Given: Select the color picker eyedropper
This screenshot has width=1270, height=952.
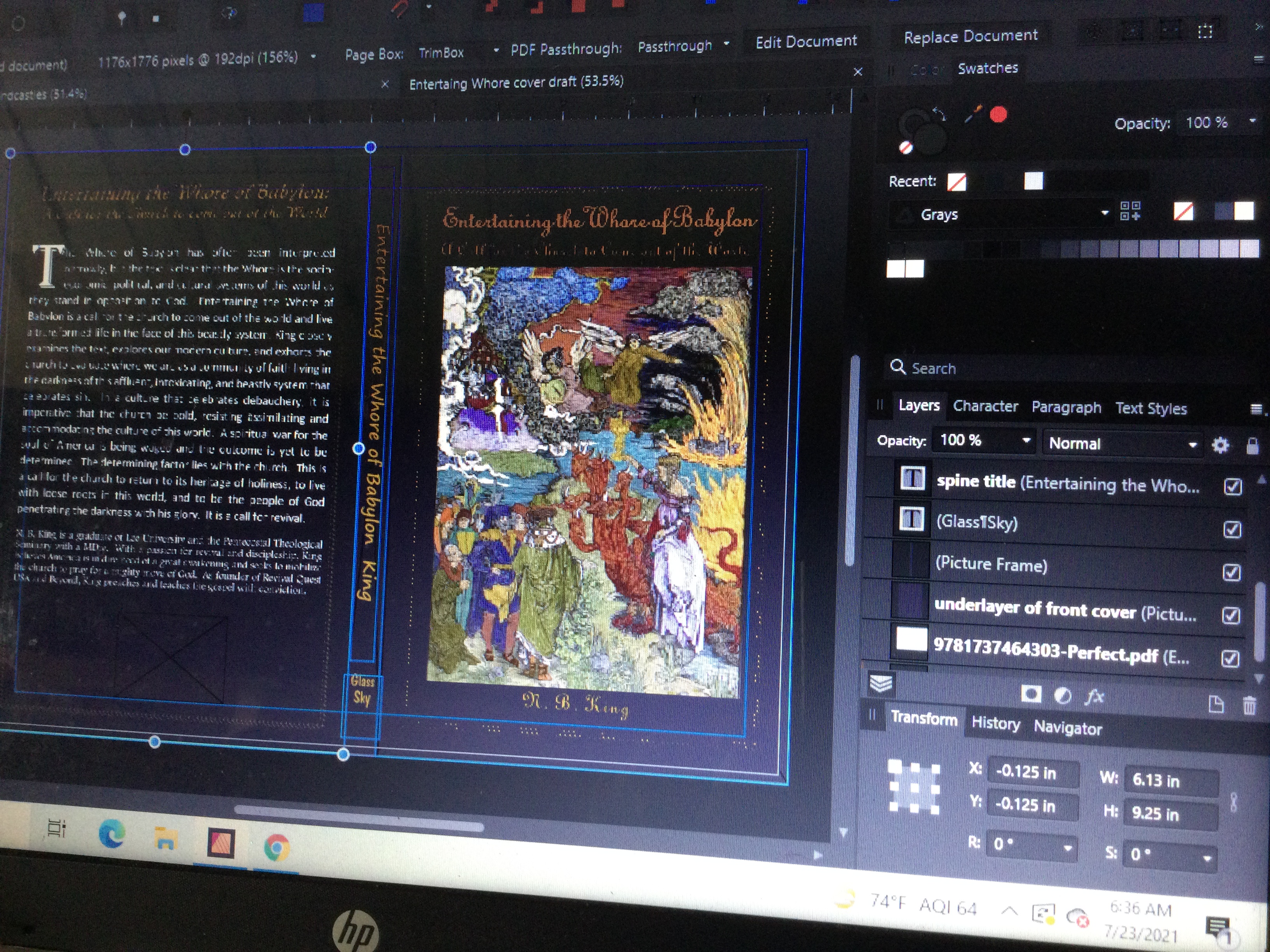Looking at the screenshot, I should click(x=973, y=114).
